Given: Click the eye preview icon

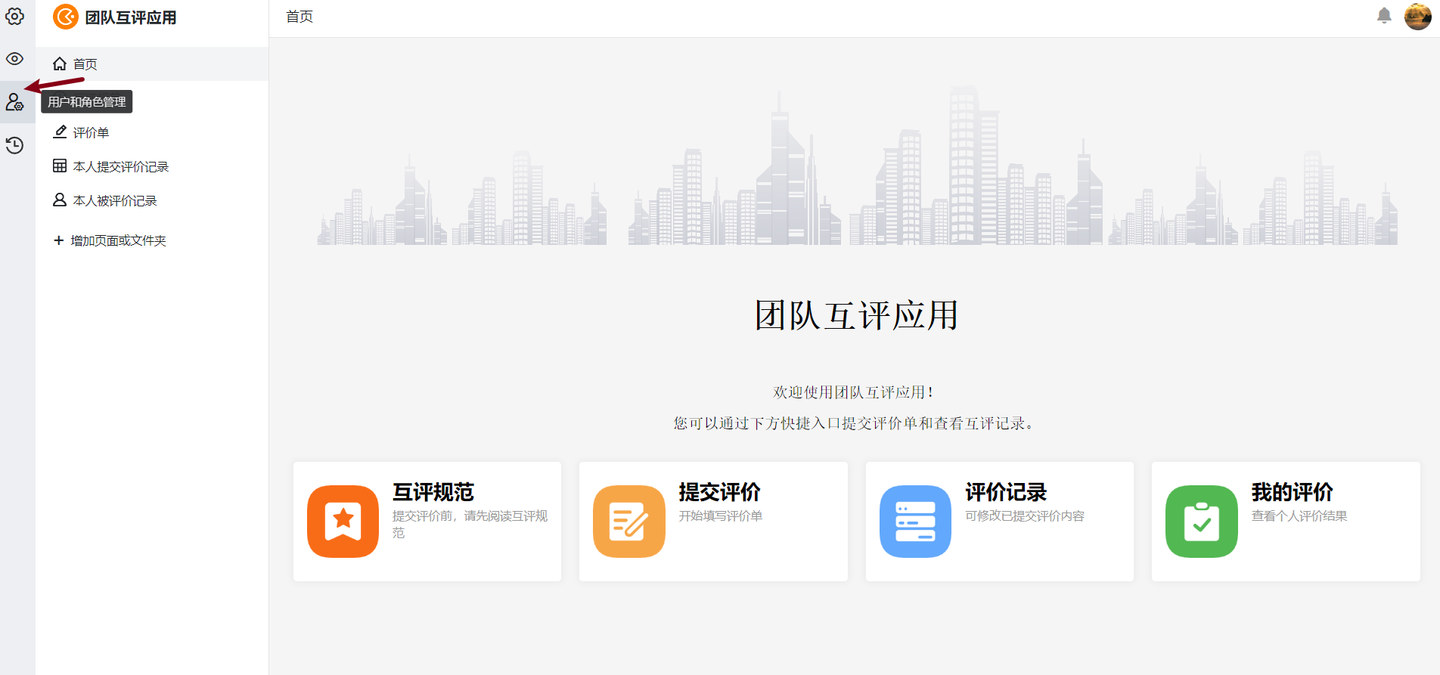Looking at the screenshot, I should 14,59.
